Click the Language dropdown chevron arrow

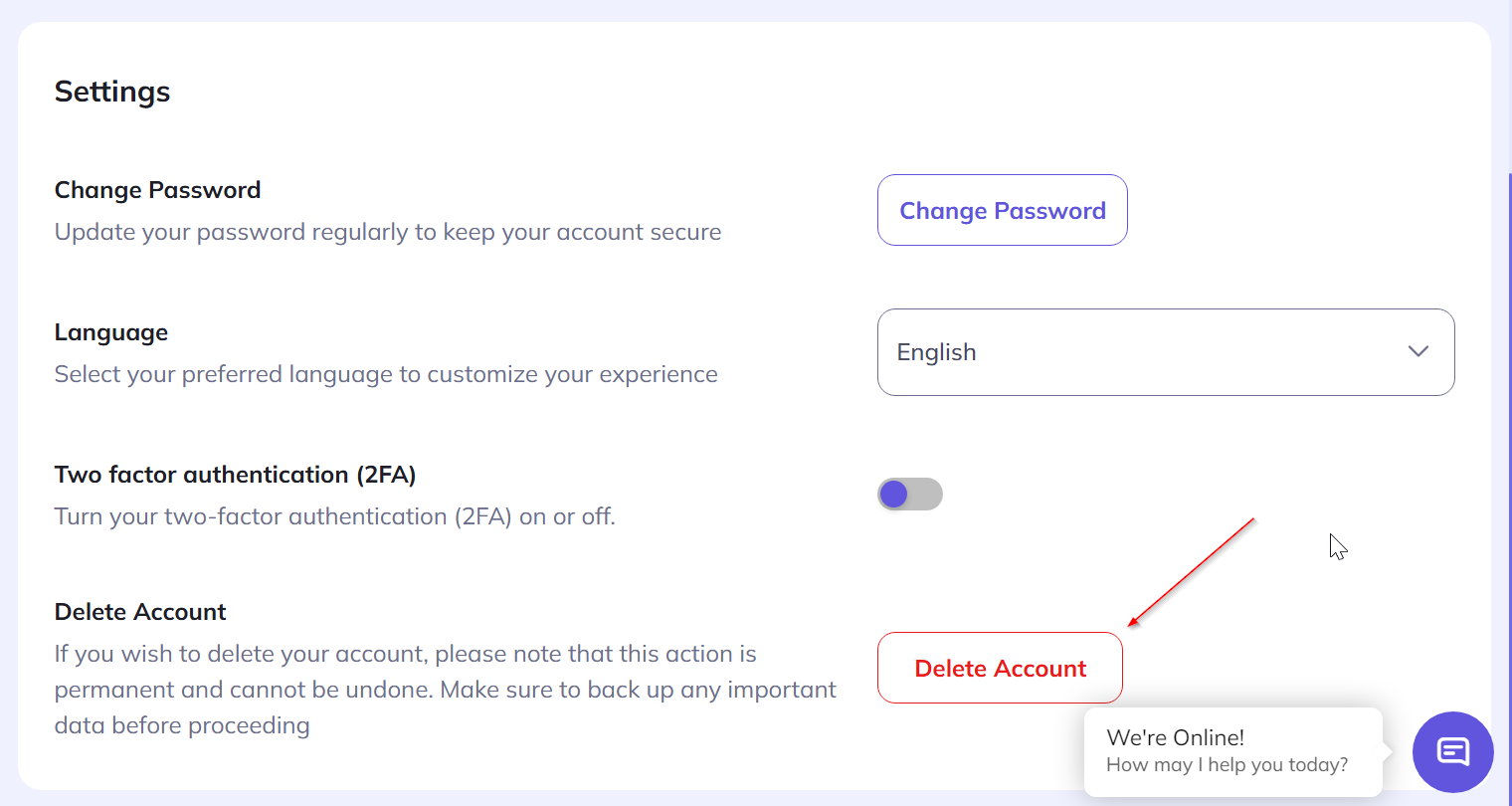tap(1418, 351)
